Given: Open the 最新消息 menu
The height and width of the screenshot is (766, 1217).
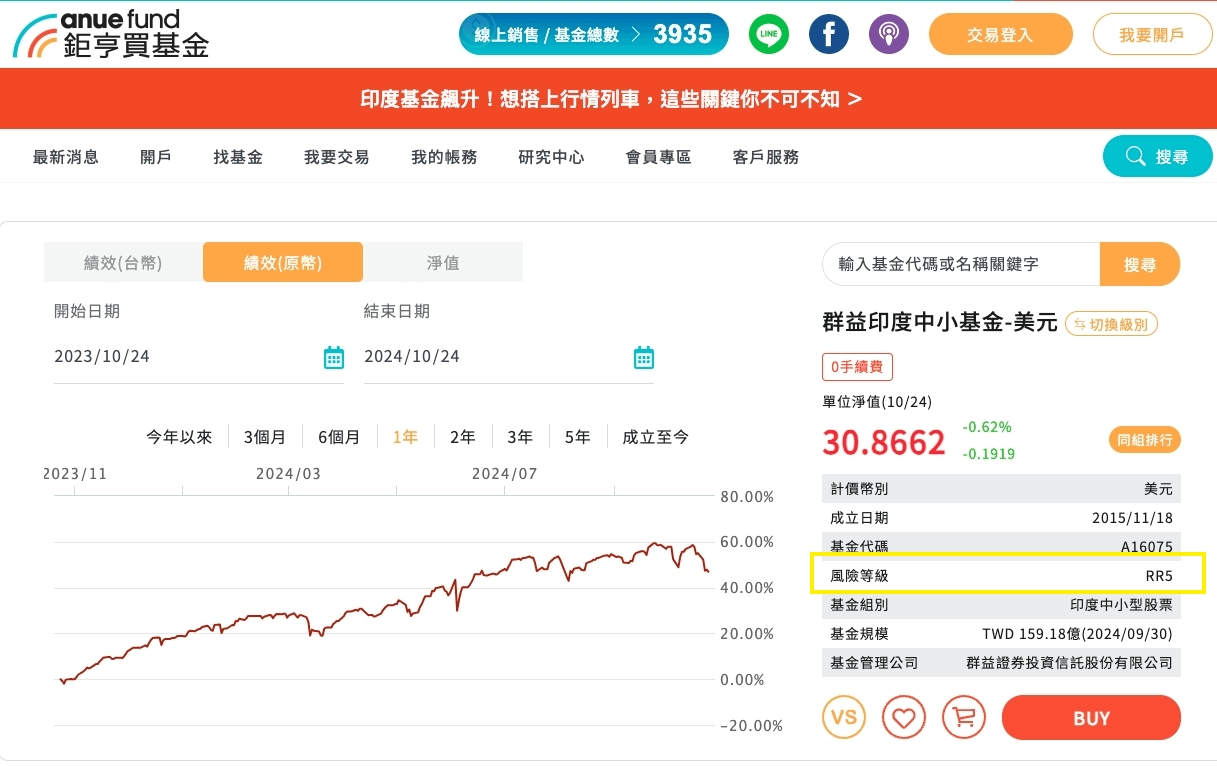Looking at the screenshot, I should pyautogui.click(x=66, y=157).
